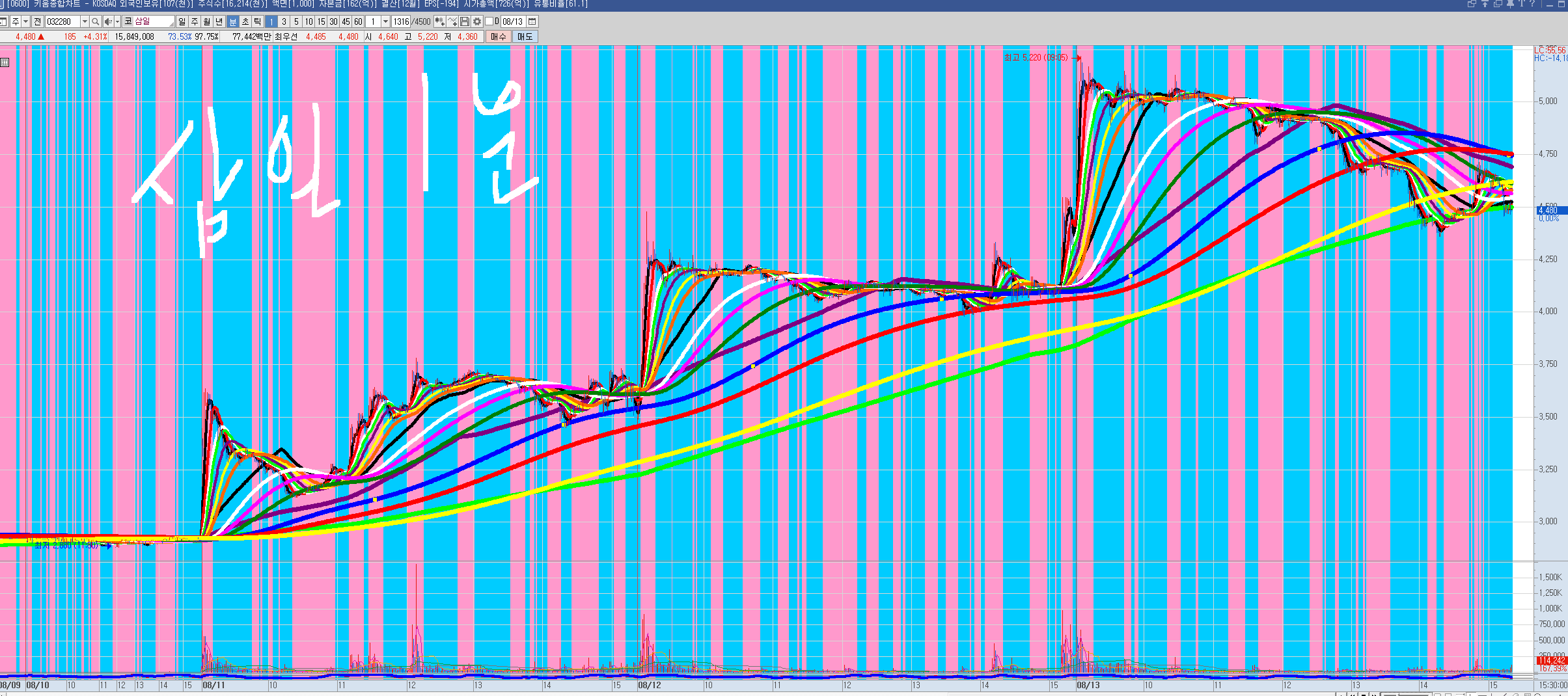Expand the speaker options dropdown arrow

click(x=117, y=21)
